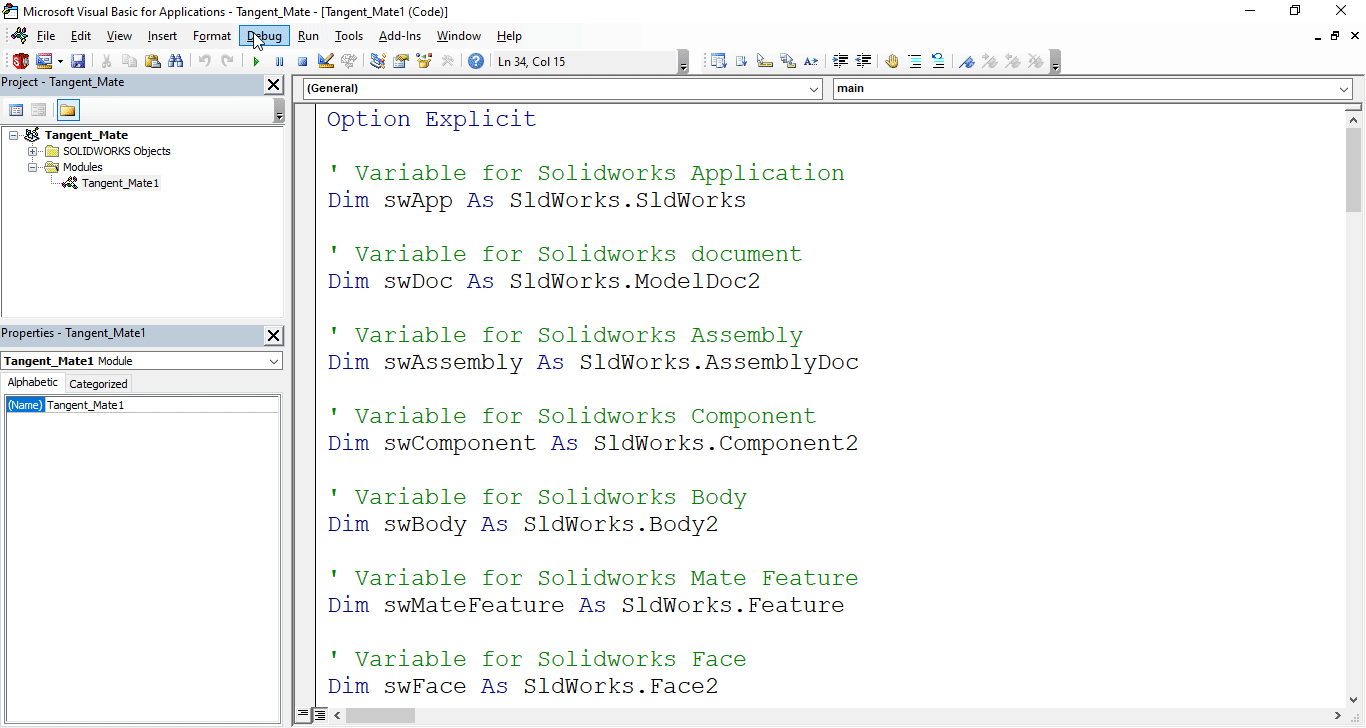Image resolution: width=1366 pixels, height=728 pixels.
Task: Click the horizontal scrollbar thumb
Action: tap(381, 715)
